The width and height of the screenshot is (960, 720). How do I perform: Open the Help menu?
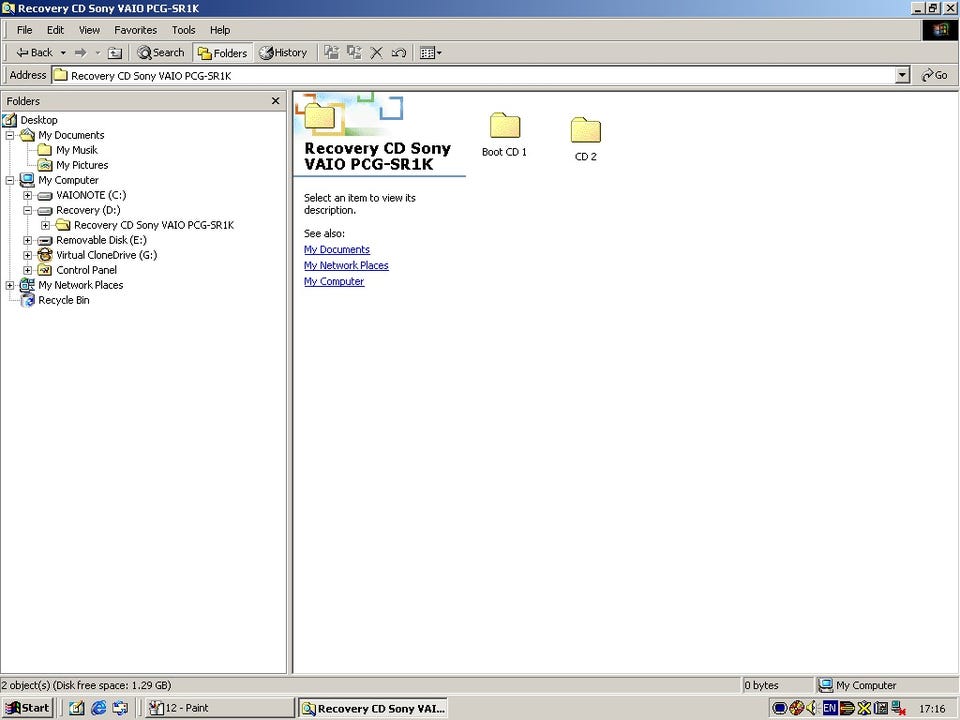tap(220, 30)
